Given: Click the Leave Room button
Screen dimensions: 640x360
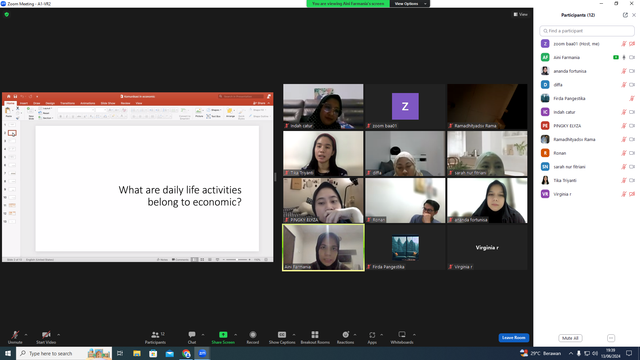Looking at the screenshot, I should [513, 338].
